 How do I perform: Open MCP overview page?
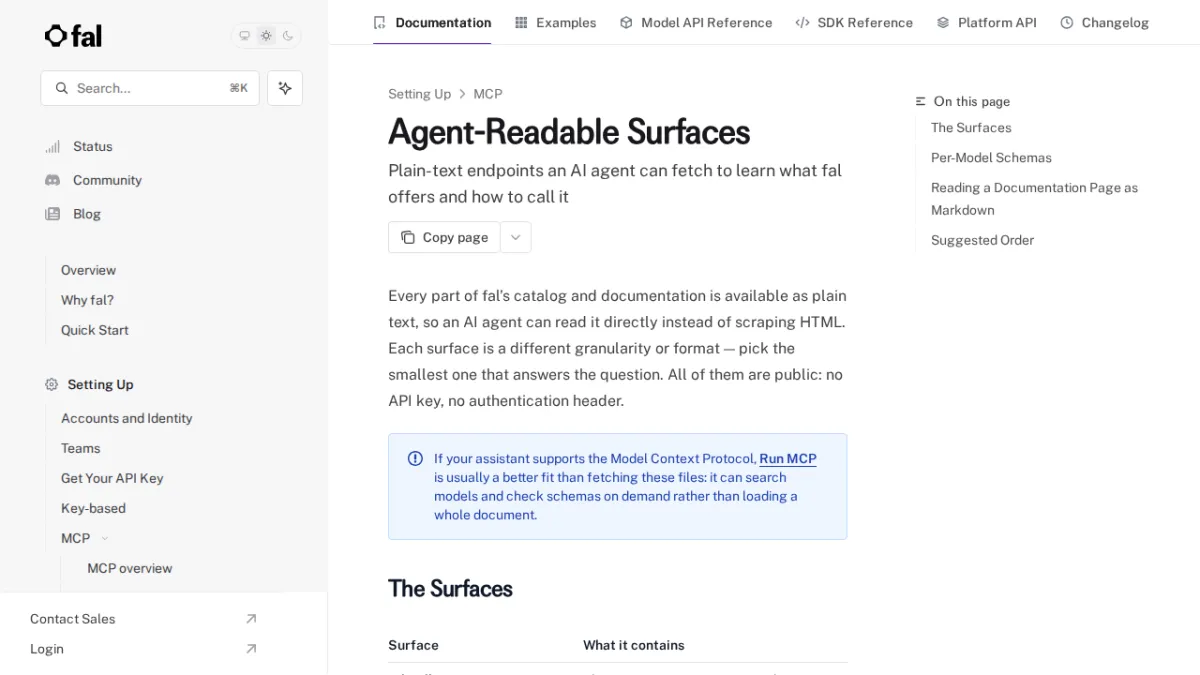tap(129, 568)
